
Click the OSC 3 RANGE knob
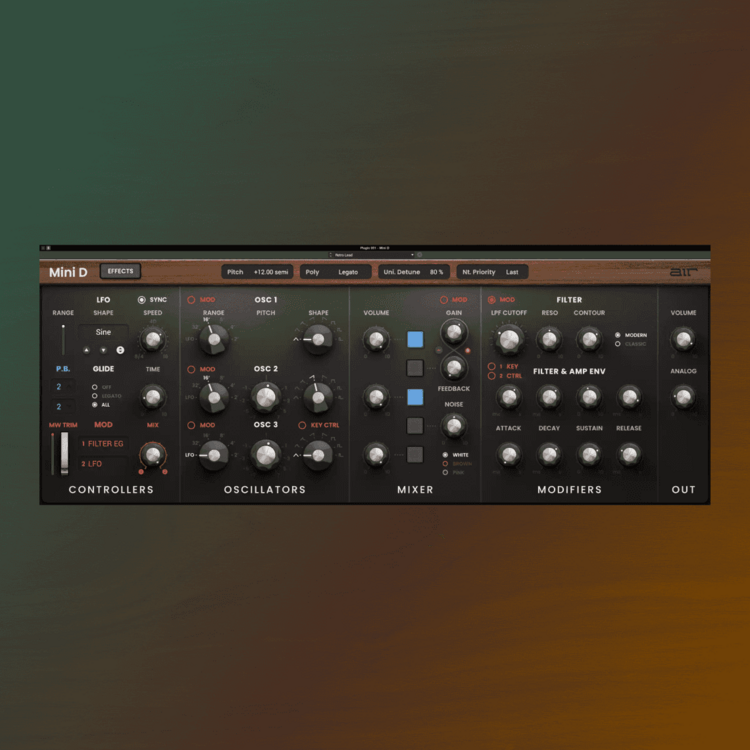(x=214, y=455)
